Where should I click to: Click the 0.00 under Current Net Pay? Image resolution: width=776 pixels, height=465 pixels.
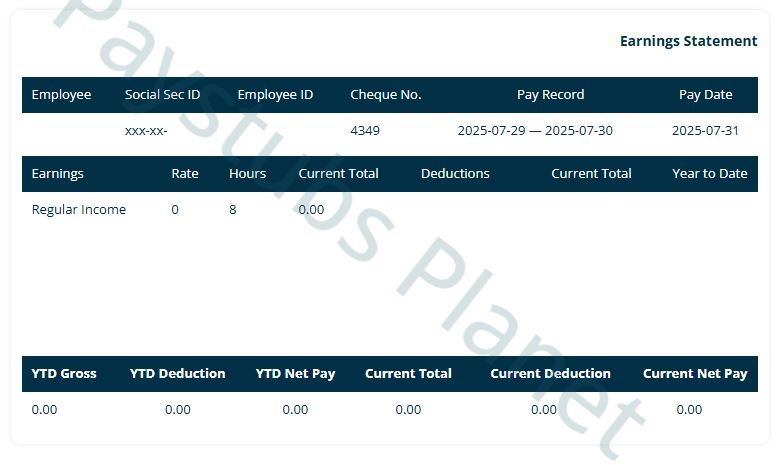pos(689,410)
